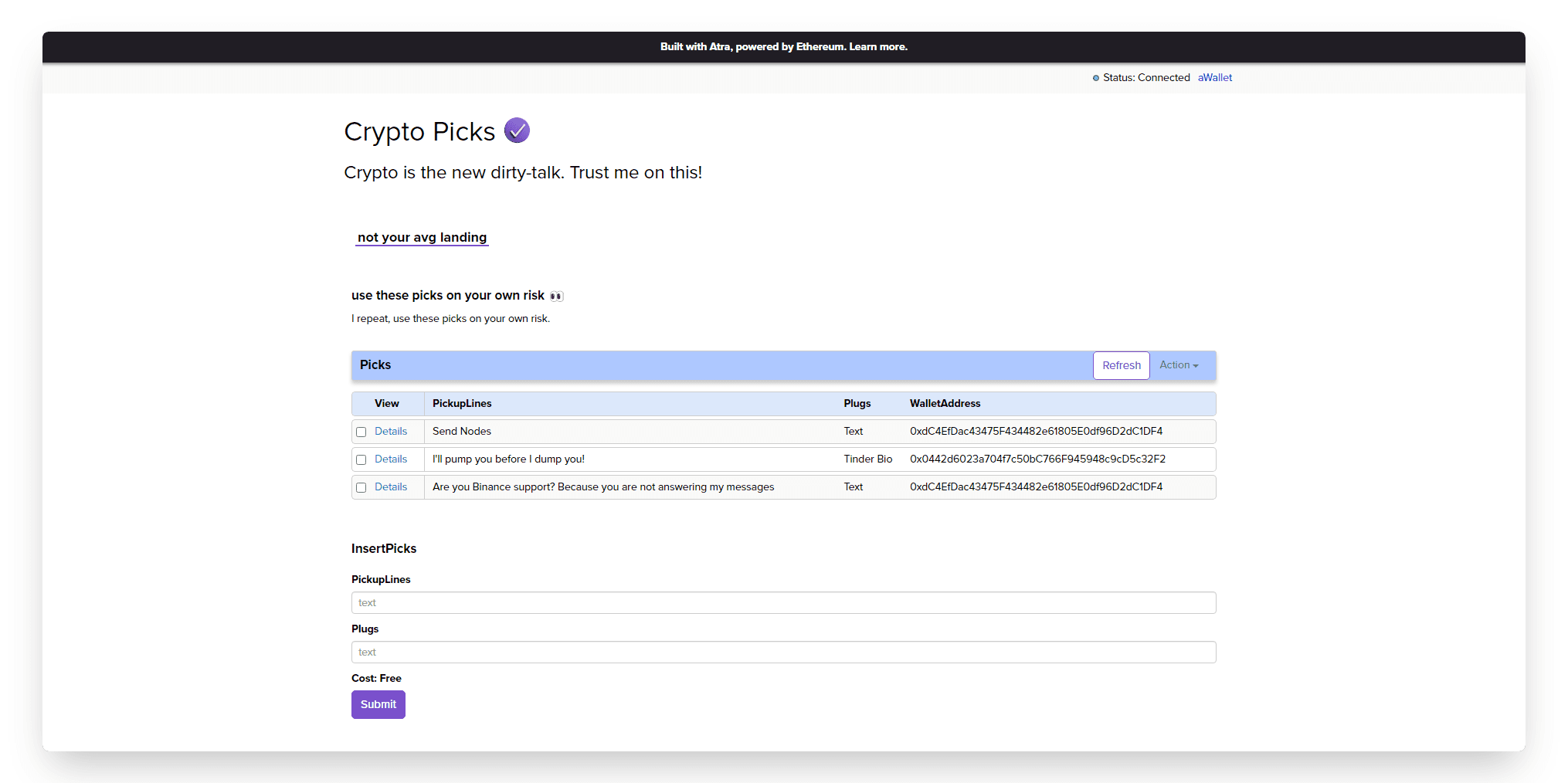Open Details for Binance support pickup line
The height and width of the screenshot is (783, 1568).
(391, 486)
